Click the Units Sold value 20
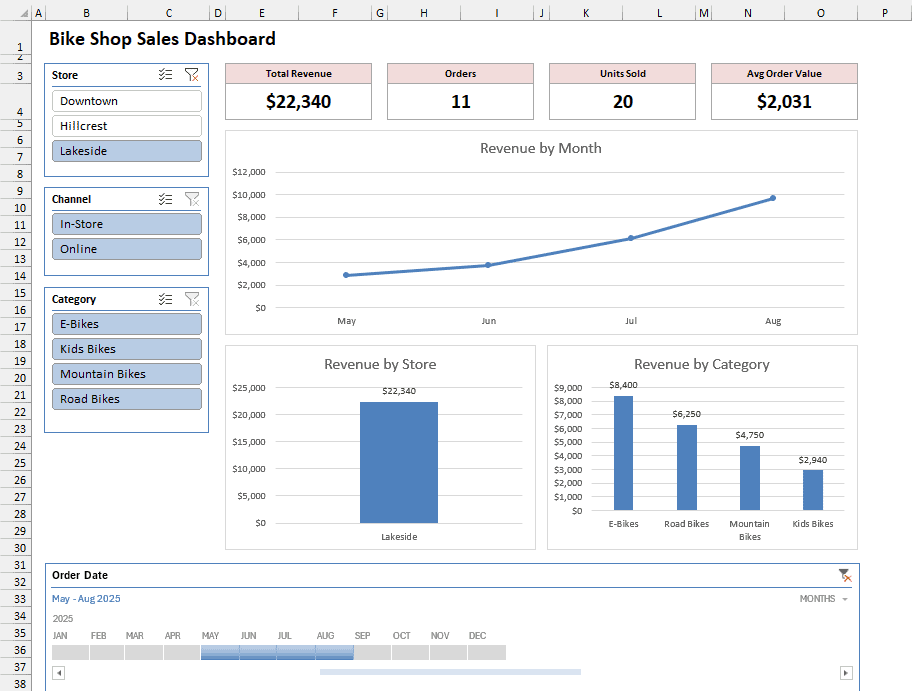The image size is (912, 691). tap(622, 102)
